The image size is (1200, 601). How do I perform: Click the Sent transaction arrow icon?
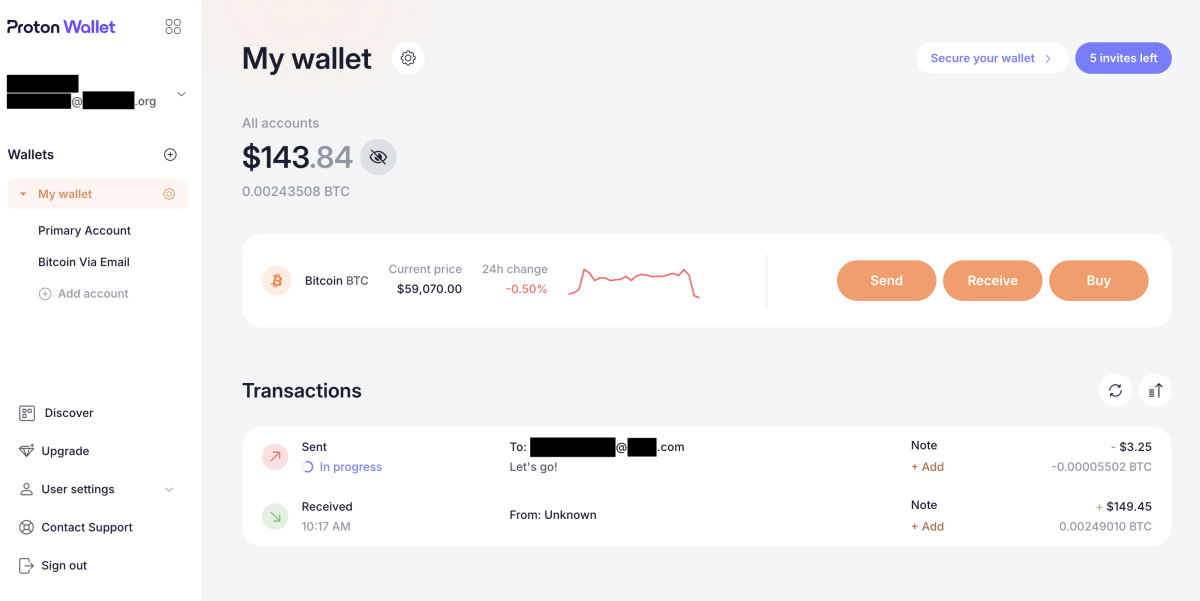click(276, 457)
